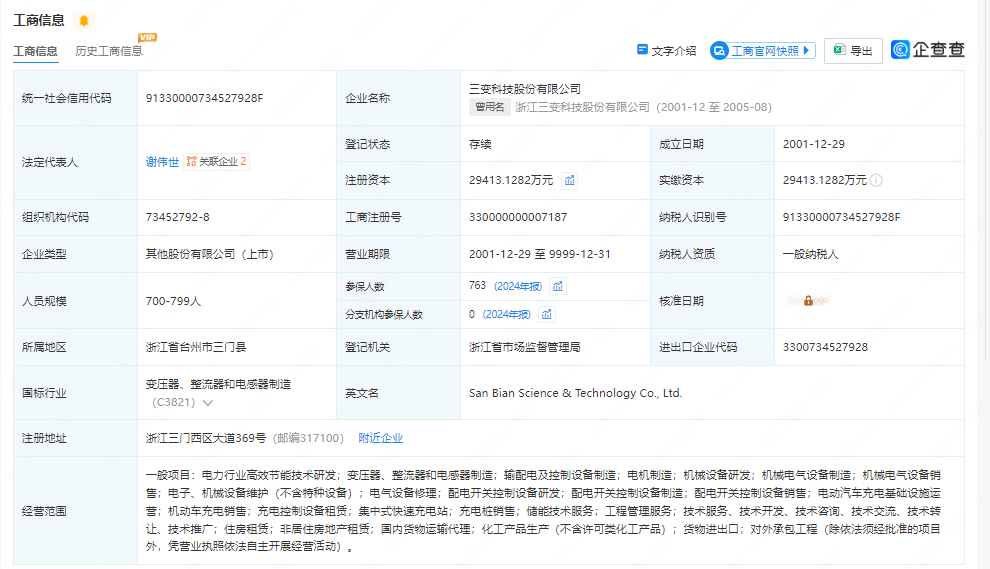The width and height of the screenshot is (990, 569).
Task: Select 登记状态 存续
Action: (x=480, y=144)
